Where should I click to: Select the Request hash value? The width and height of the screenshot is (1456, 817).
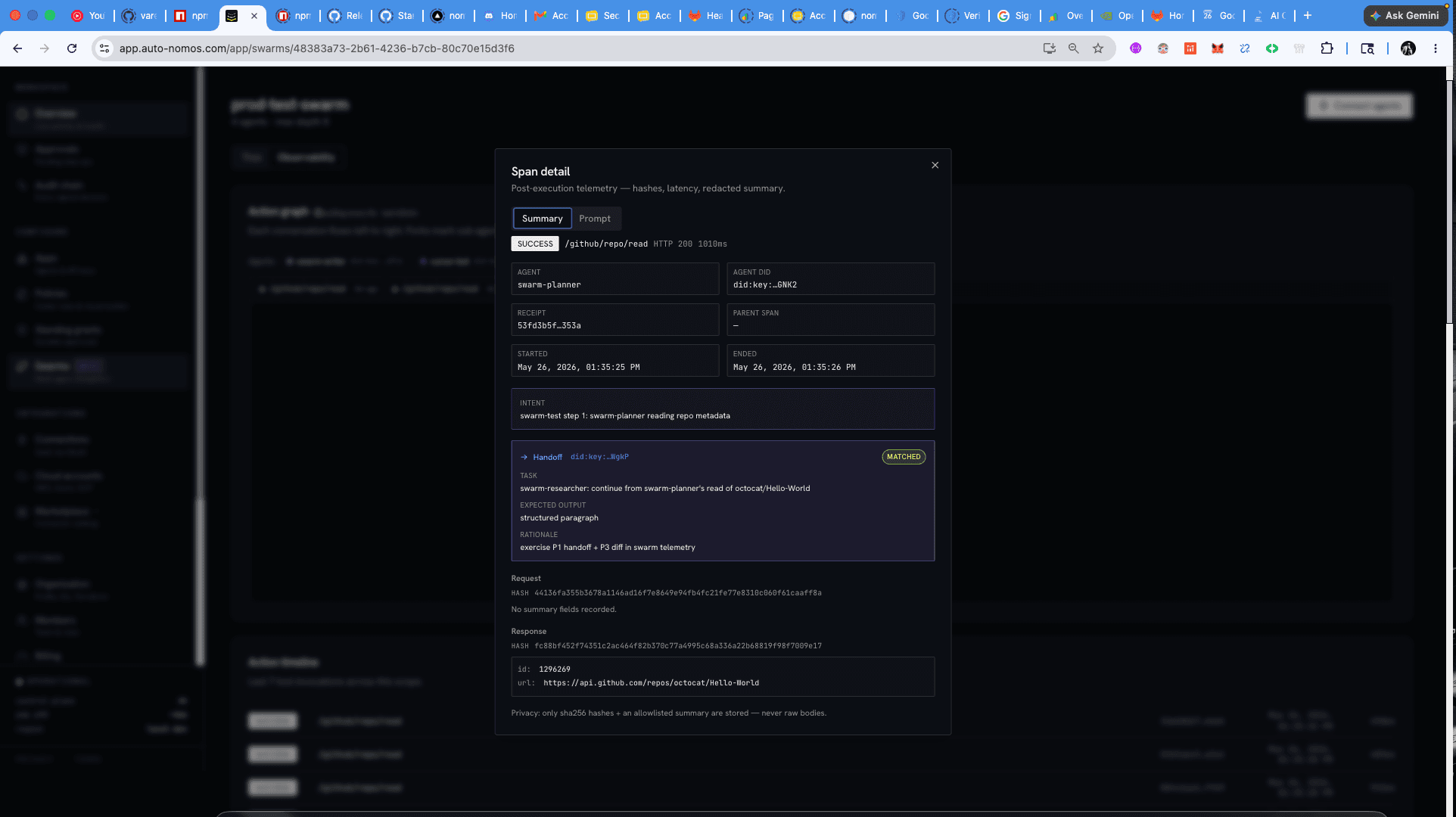coord(678,593)
